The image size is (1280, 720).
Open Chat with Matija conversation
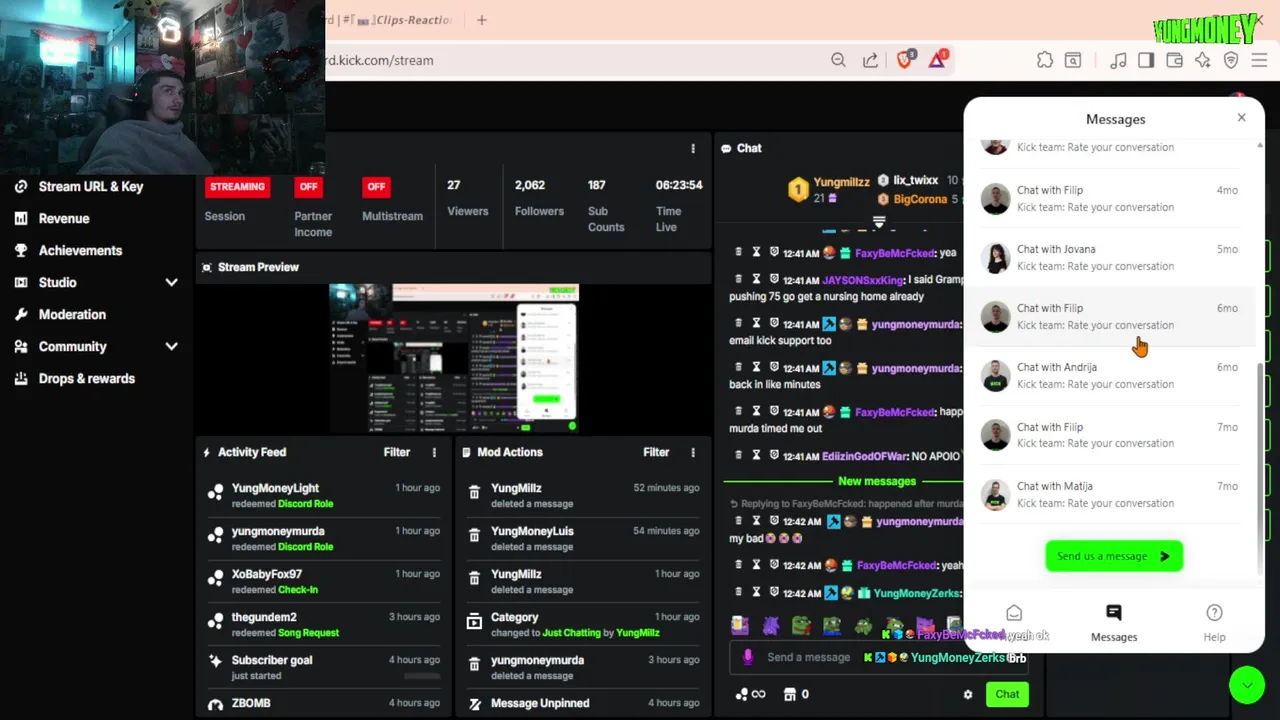pyautogui.click(x=1110, y=494)
